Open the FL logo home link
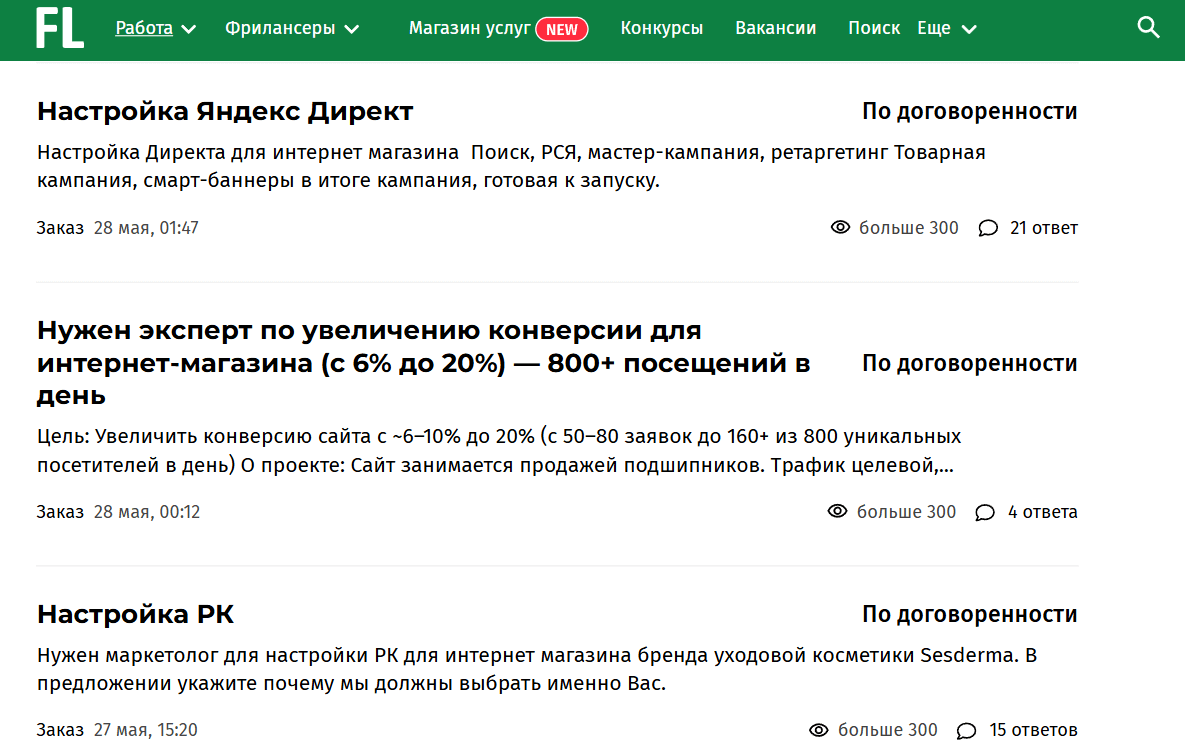 [x=60, y=28]
